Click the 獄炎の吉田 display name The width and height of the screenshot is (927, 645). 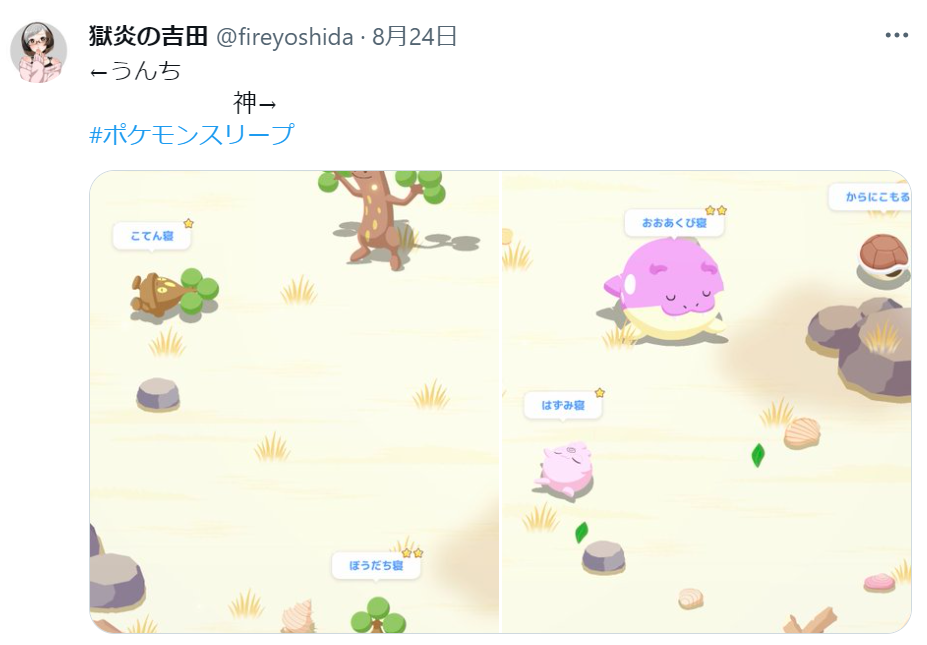click(148, 37)
